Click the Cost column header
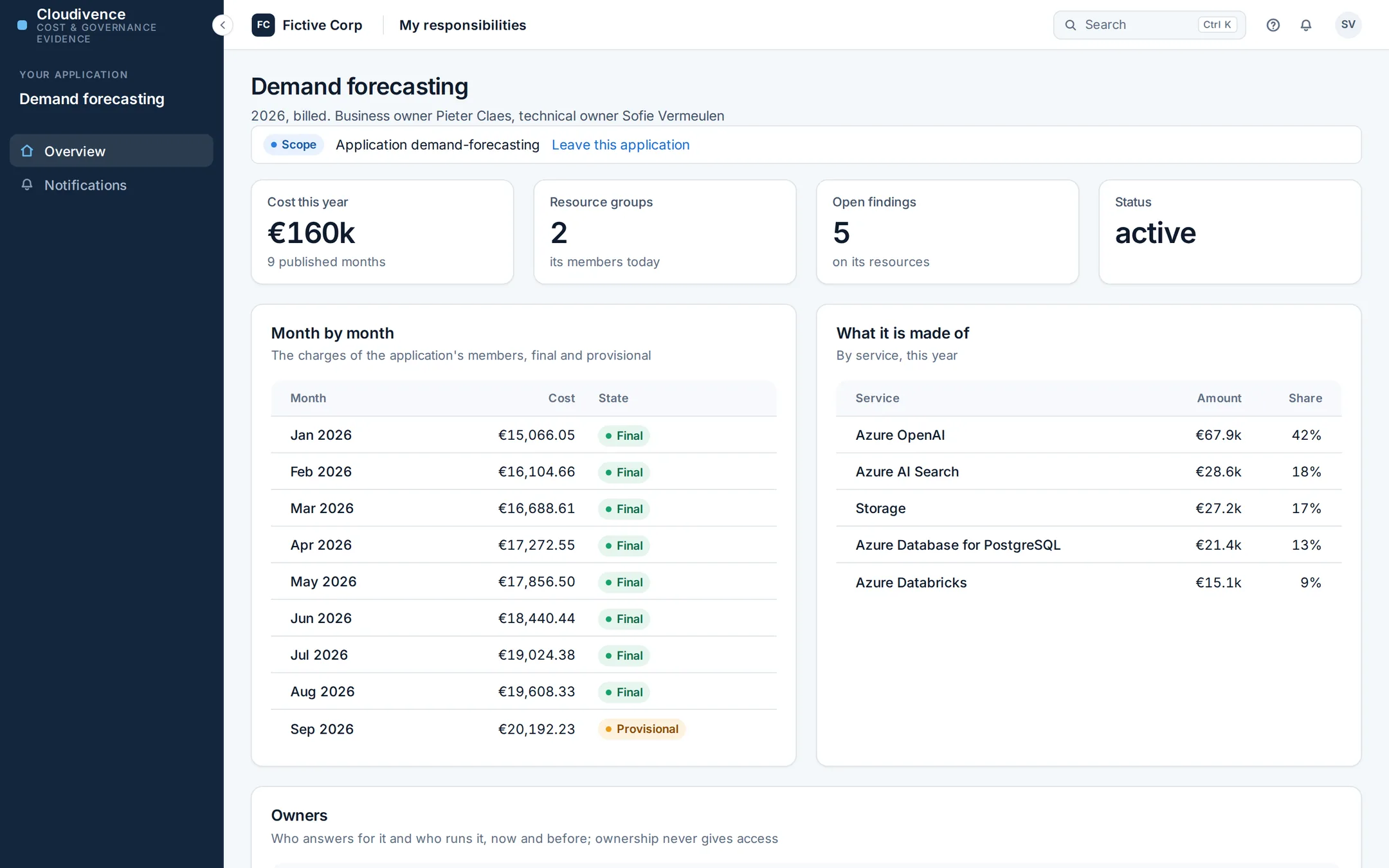 pyautogui.click(x=561, y=398)
